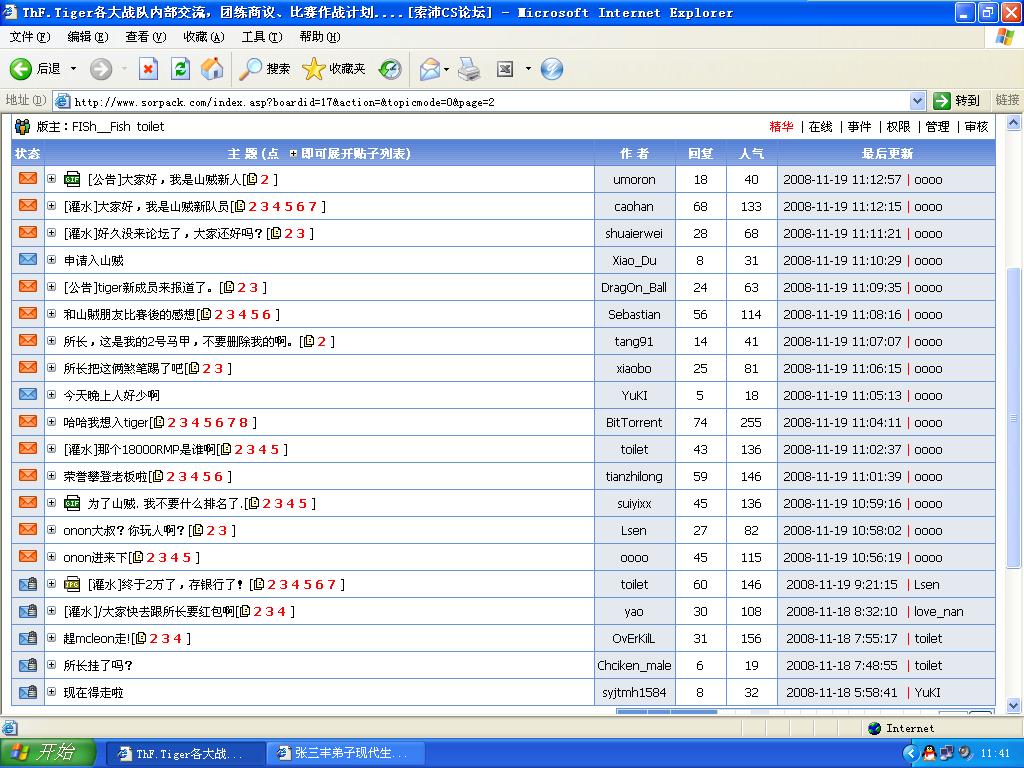This screenshot has height=768, width=1024.
Task: Expand the '申请入山贼' topic row
Action: point(52,260)
